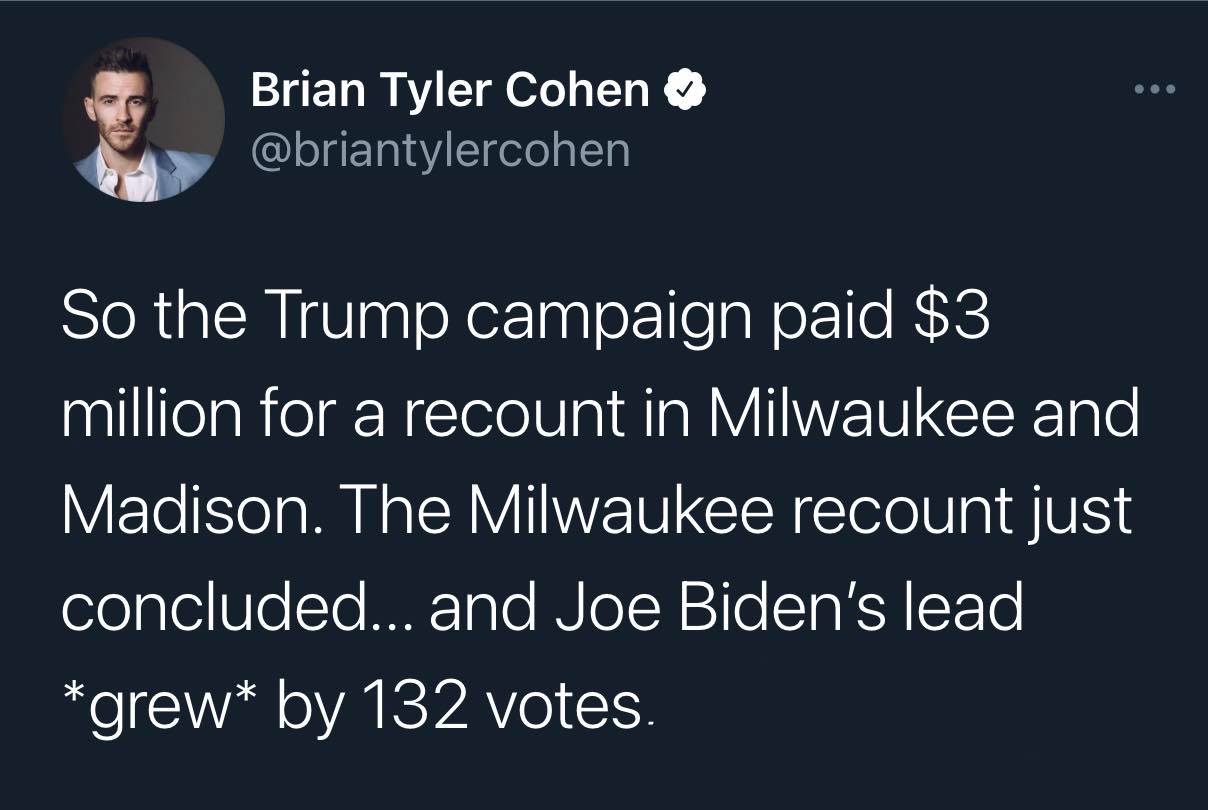Visit the @briantylercohen handle link
The width and height of the screenshot is (1208, 810).
click(x=441, y=151)
